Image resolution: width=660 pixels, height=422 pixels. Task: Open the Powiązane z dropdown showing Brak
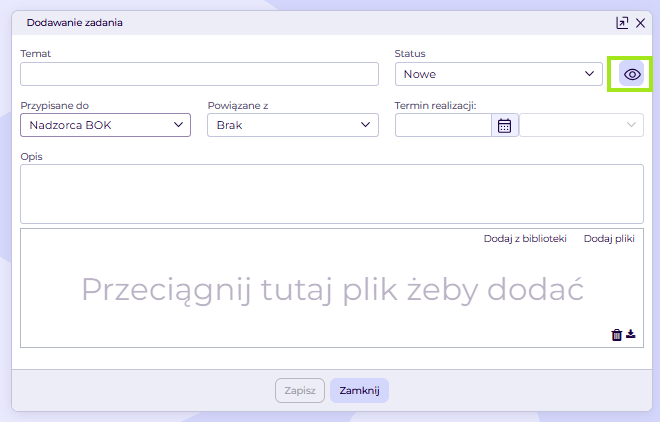[293, 125]
